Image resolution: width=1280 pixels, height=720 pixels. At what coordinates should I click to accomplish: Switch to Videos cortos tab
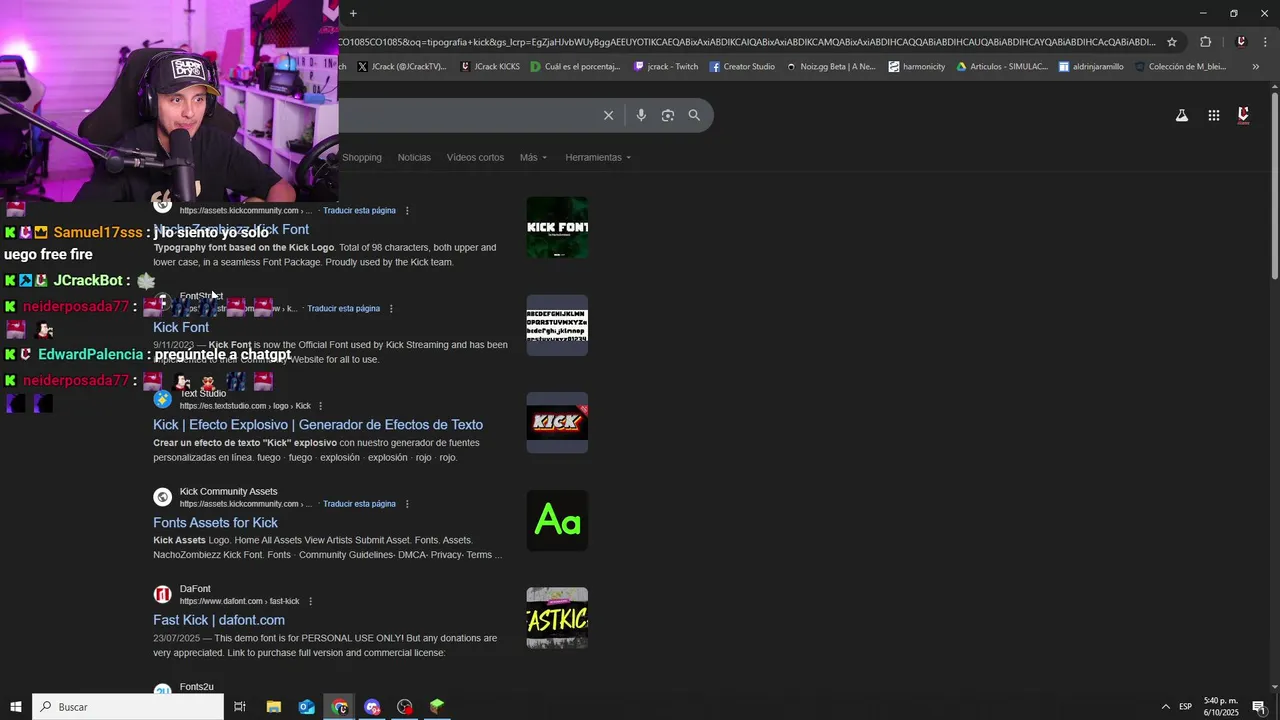pyautogui.click(x=475, y=157)
